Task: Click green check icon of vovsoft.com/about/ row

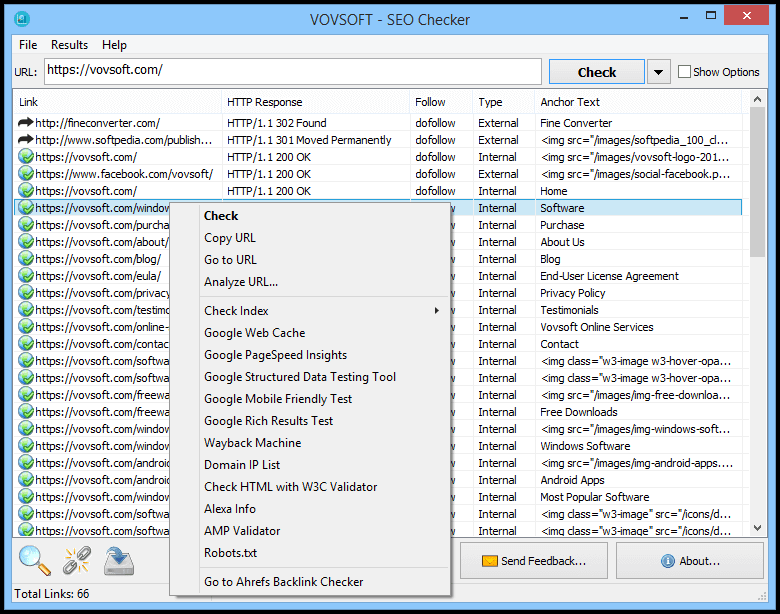Action: [25, 242]
